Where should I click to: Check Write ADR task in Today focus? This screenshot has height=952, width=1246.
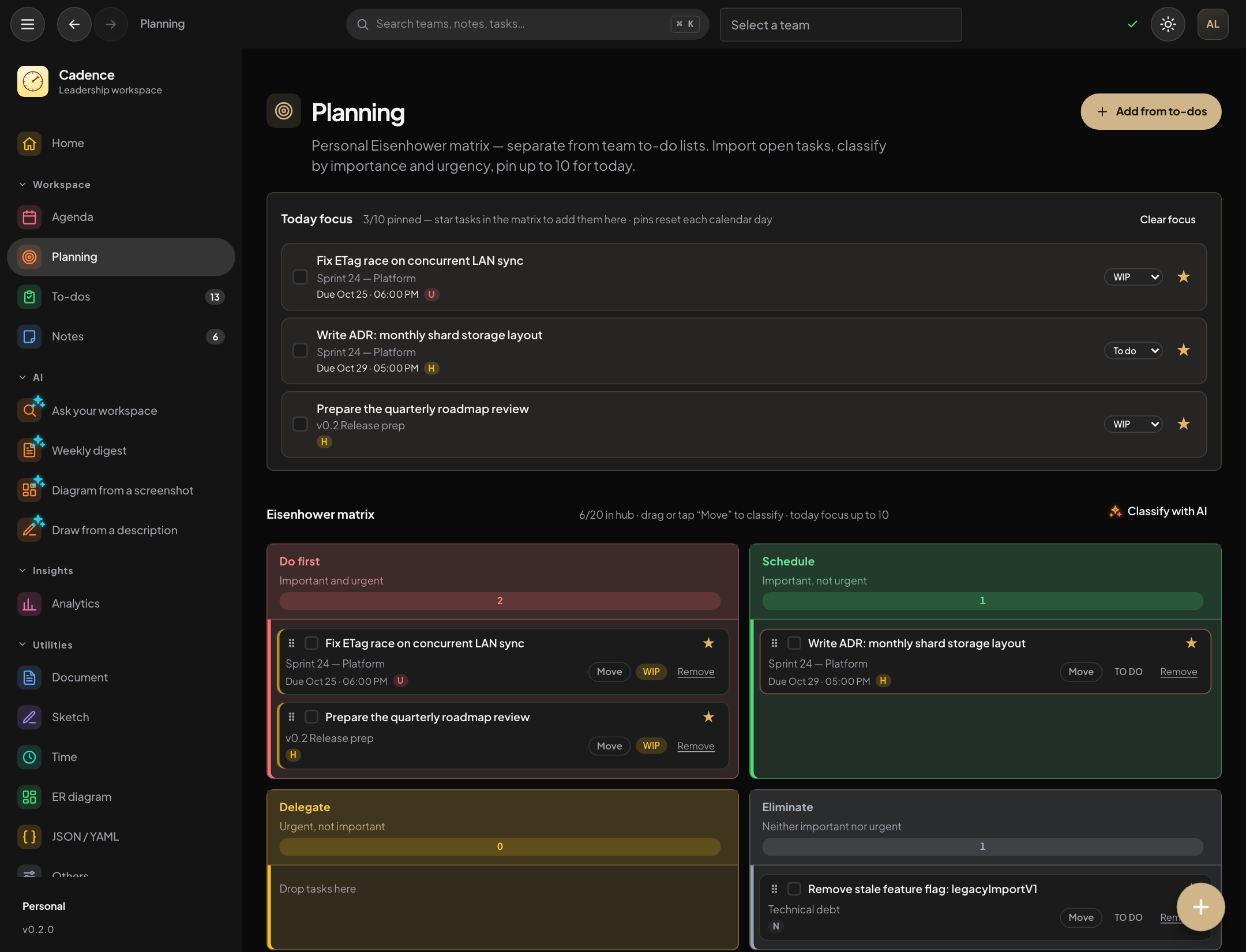301,351
